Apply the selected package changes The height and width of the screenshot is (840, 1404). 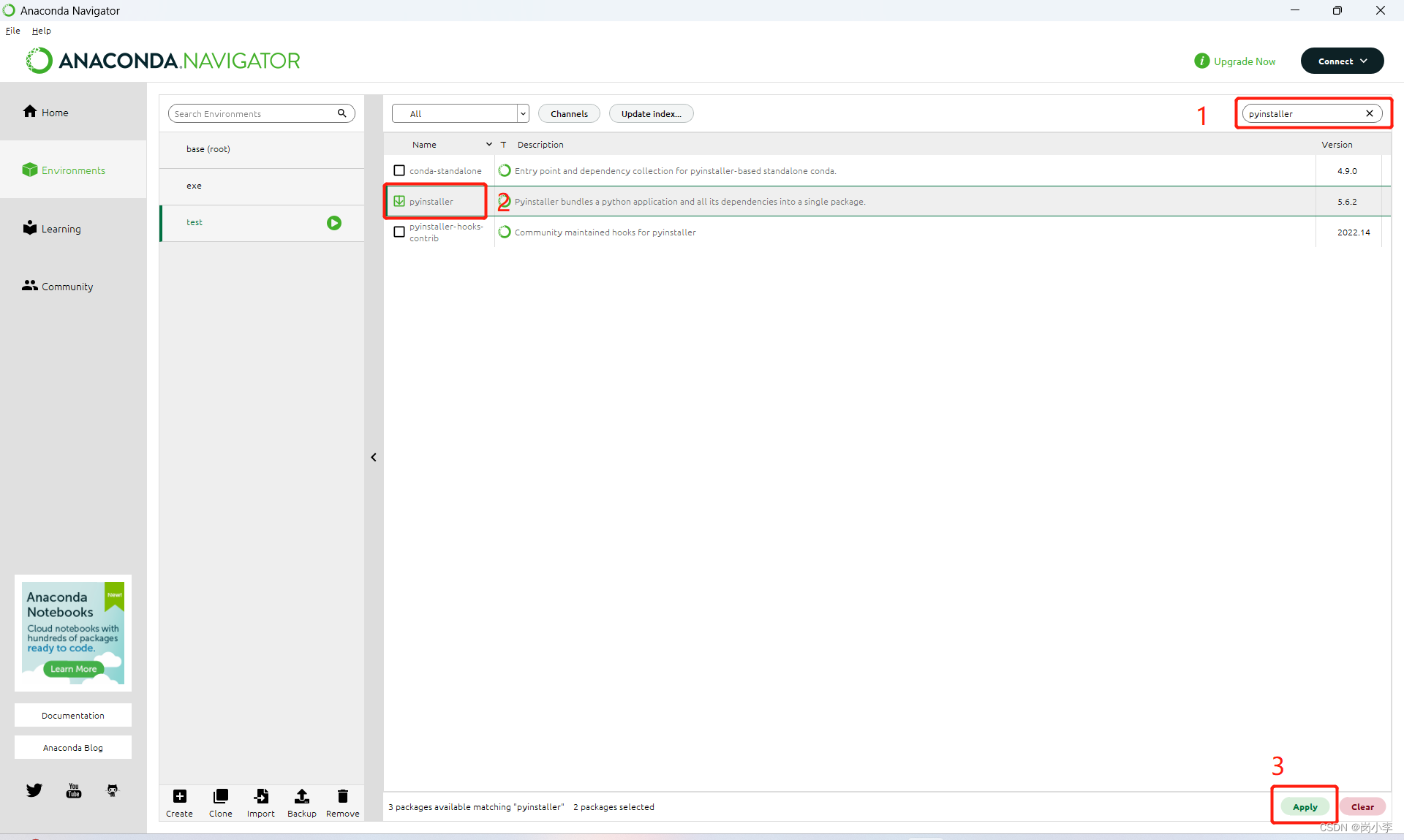click(1305, 806)
